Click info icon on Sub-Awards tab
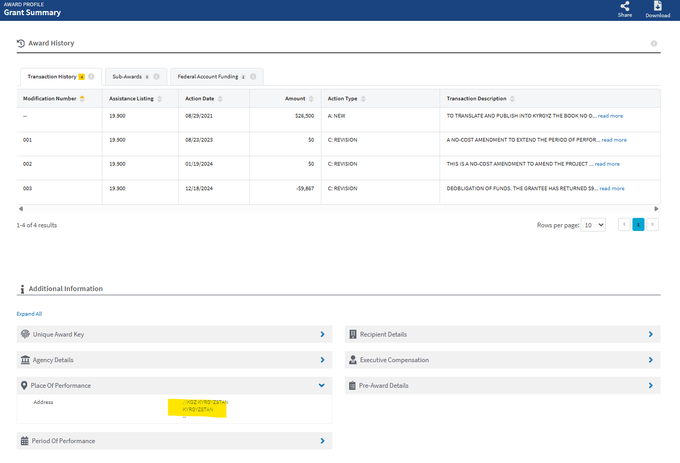 point(156,76)
